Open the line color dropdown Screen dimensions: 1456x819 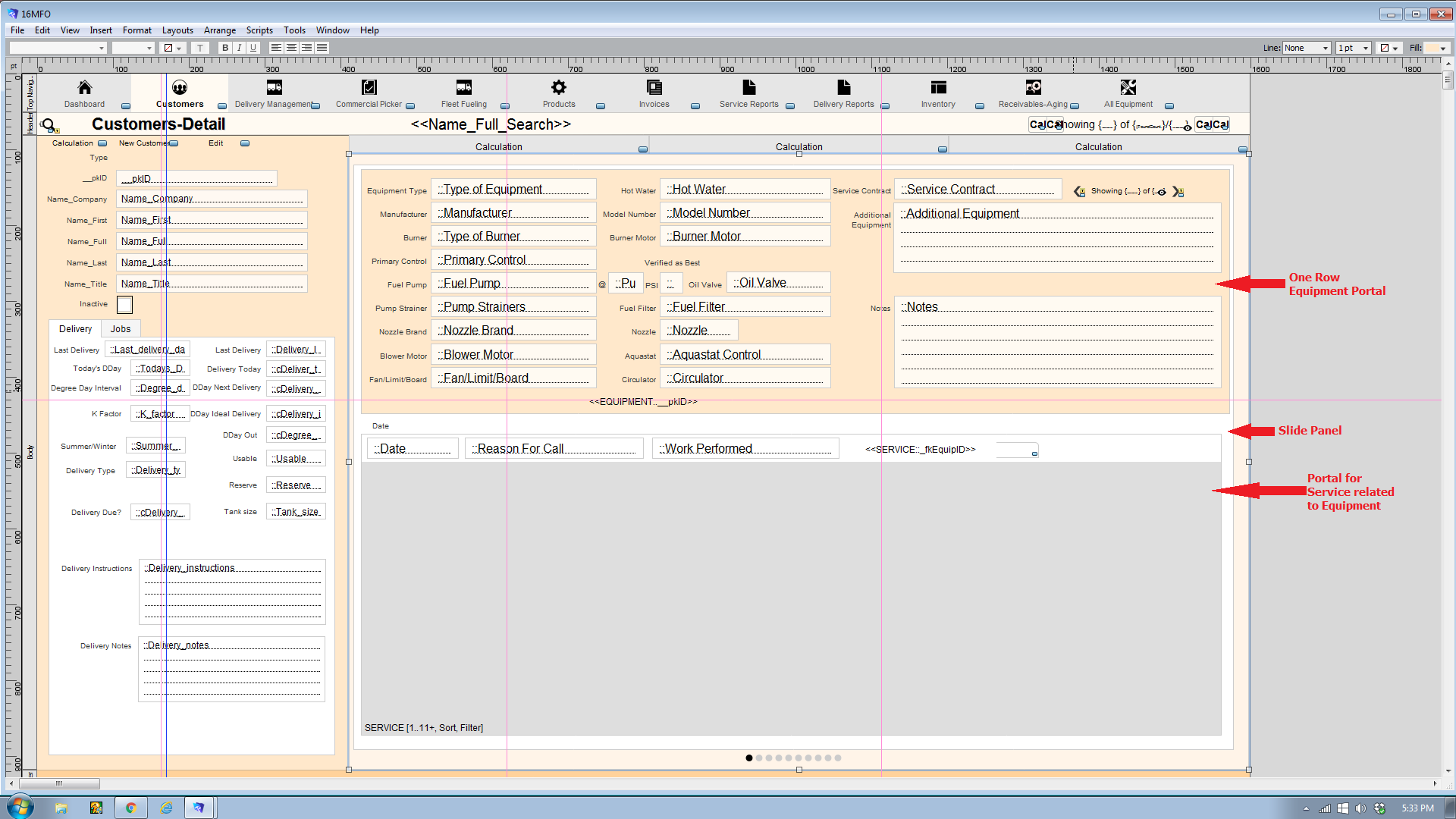point(1389,48)
